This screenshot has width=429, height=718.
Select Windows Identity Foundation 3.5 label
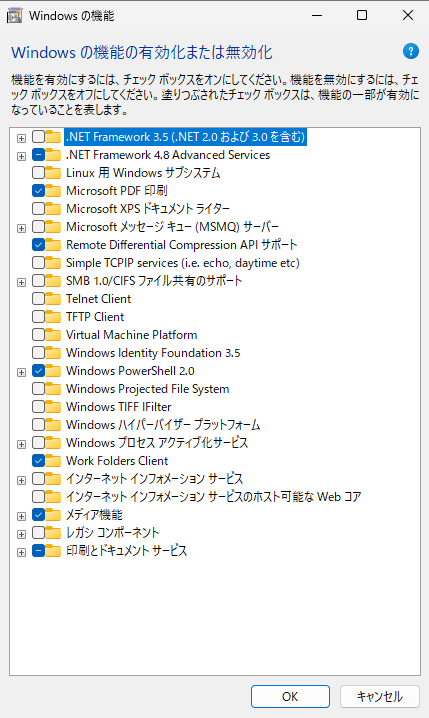coord(153,353)
